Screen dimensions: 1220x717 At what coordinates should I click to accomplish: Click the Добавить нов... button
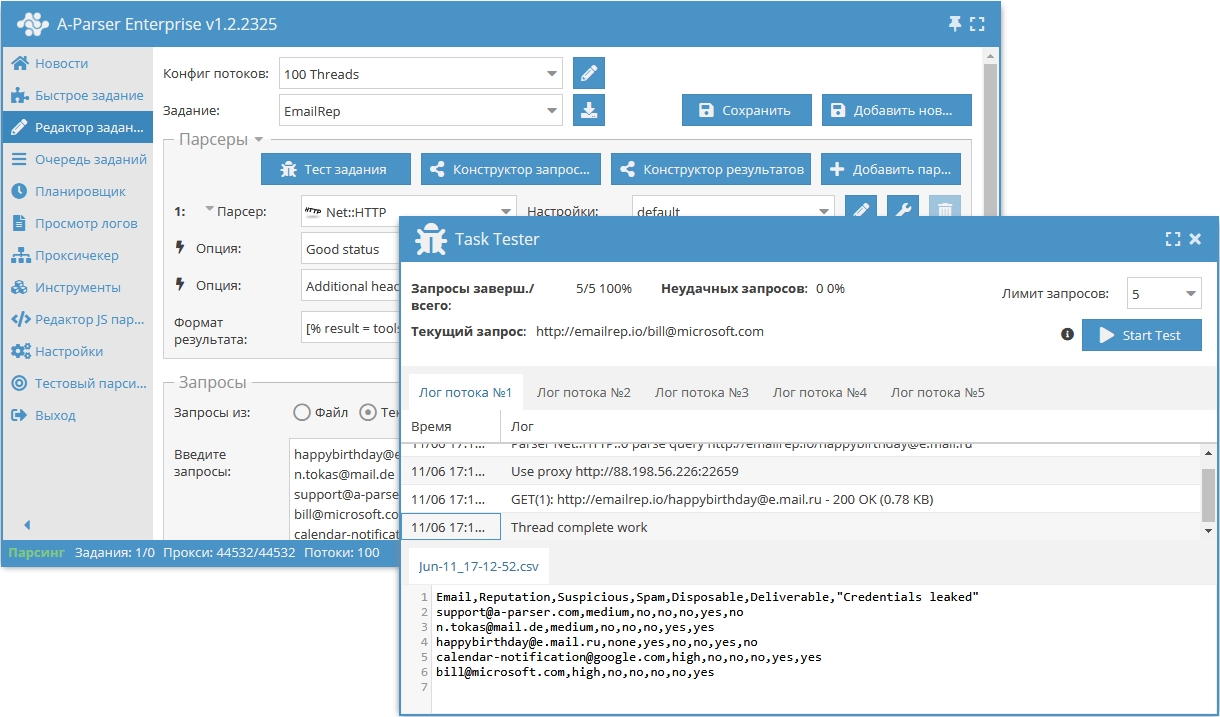point(897,110)
